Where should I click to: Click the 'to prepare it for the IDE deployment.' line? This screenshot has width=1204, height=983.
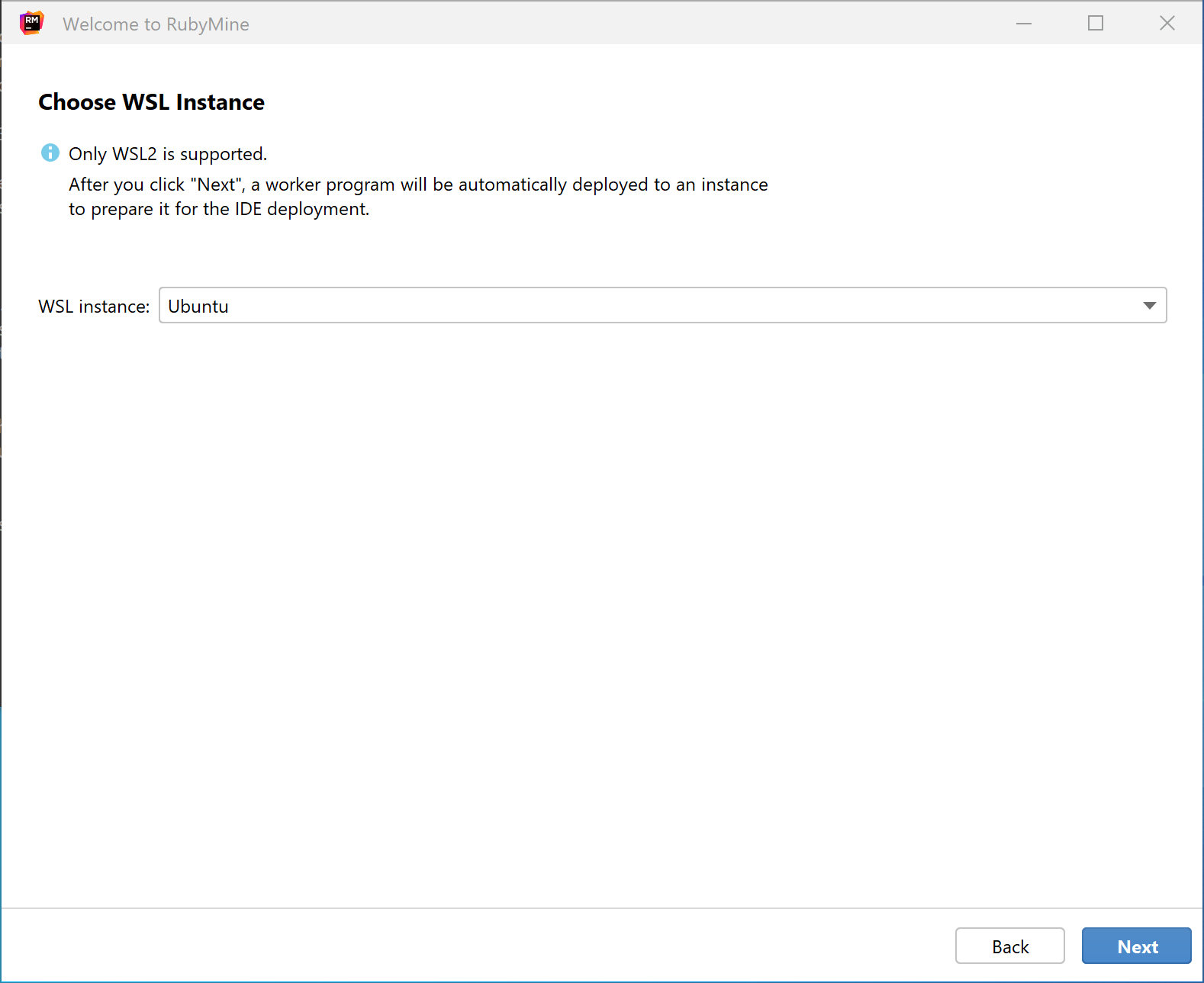[x=219, y=209]
